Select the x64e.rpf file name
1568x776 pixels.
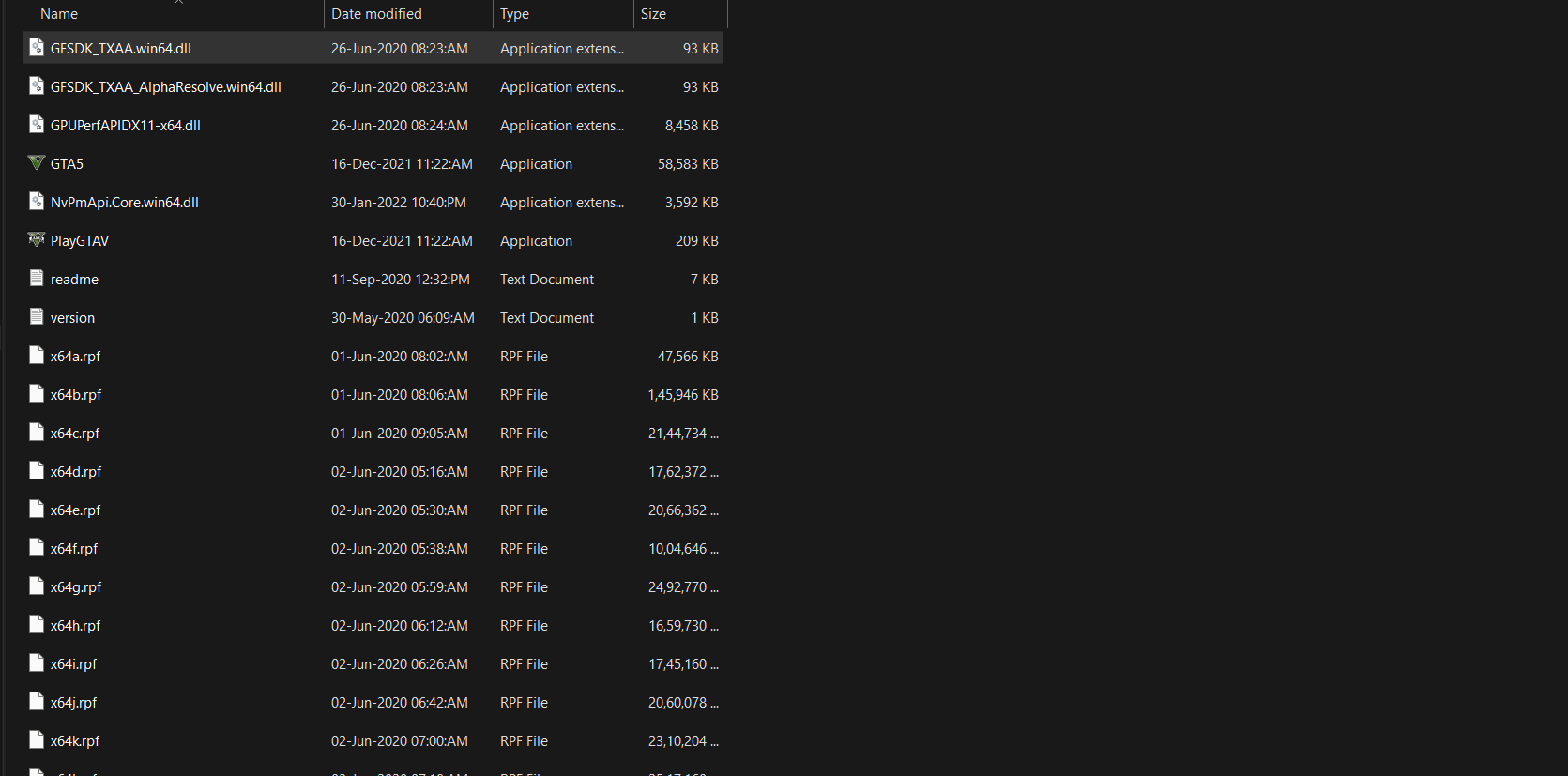tap(75, 510)
